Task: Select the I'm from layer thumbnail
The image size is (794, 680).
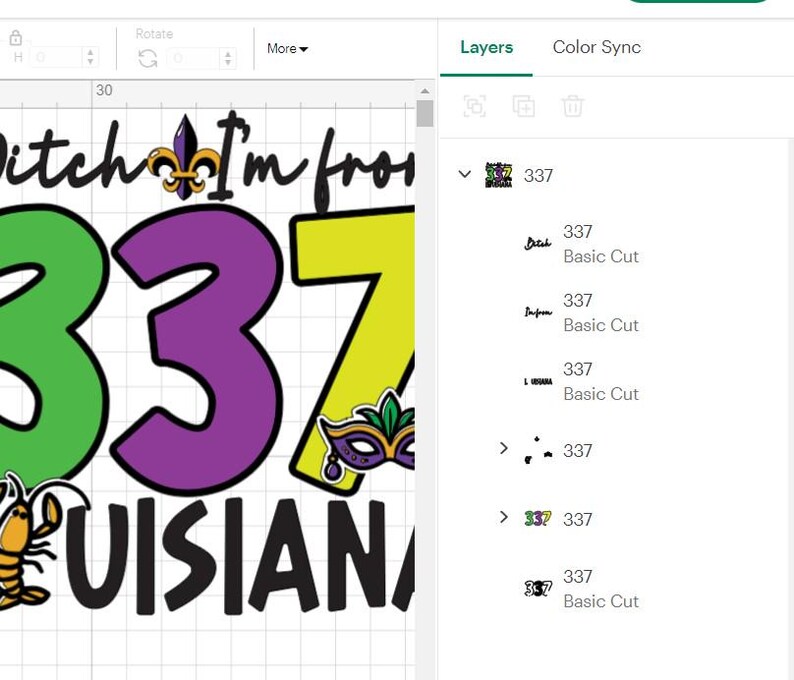Action: [537, 312]
